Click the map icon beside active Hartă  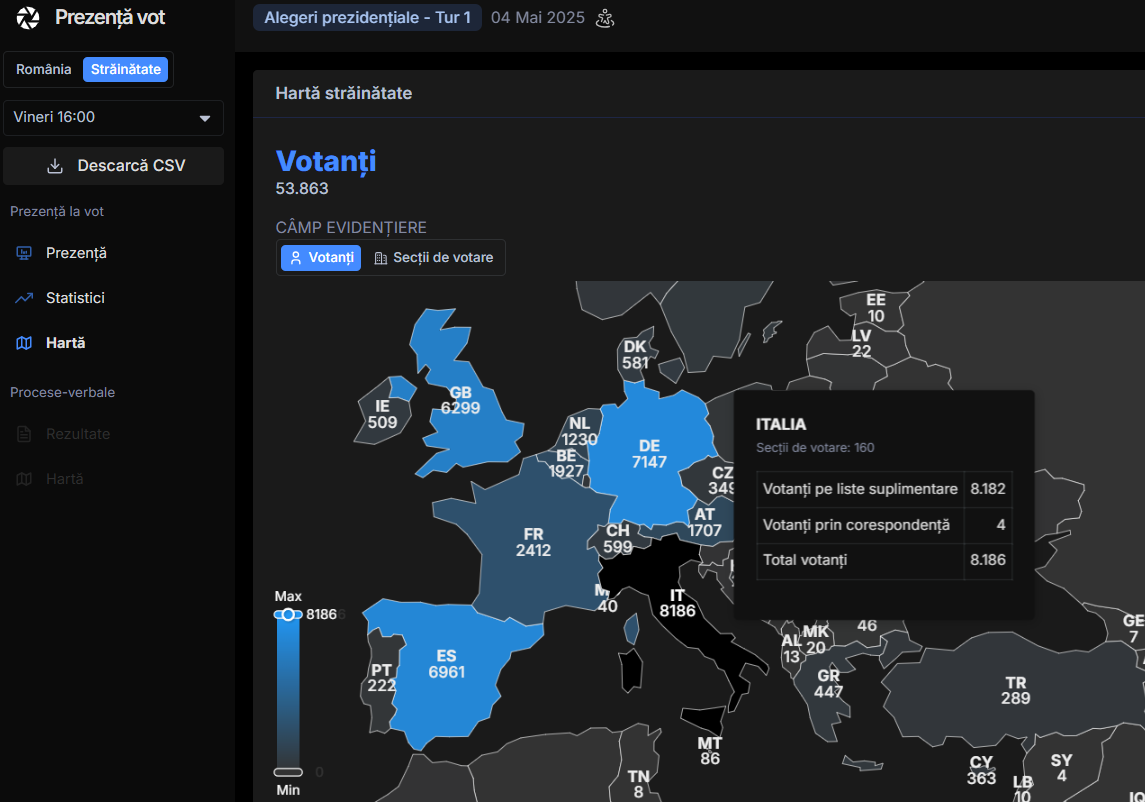pyautogui.click(x=24, y=343)
